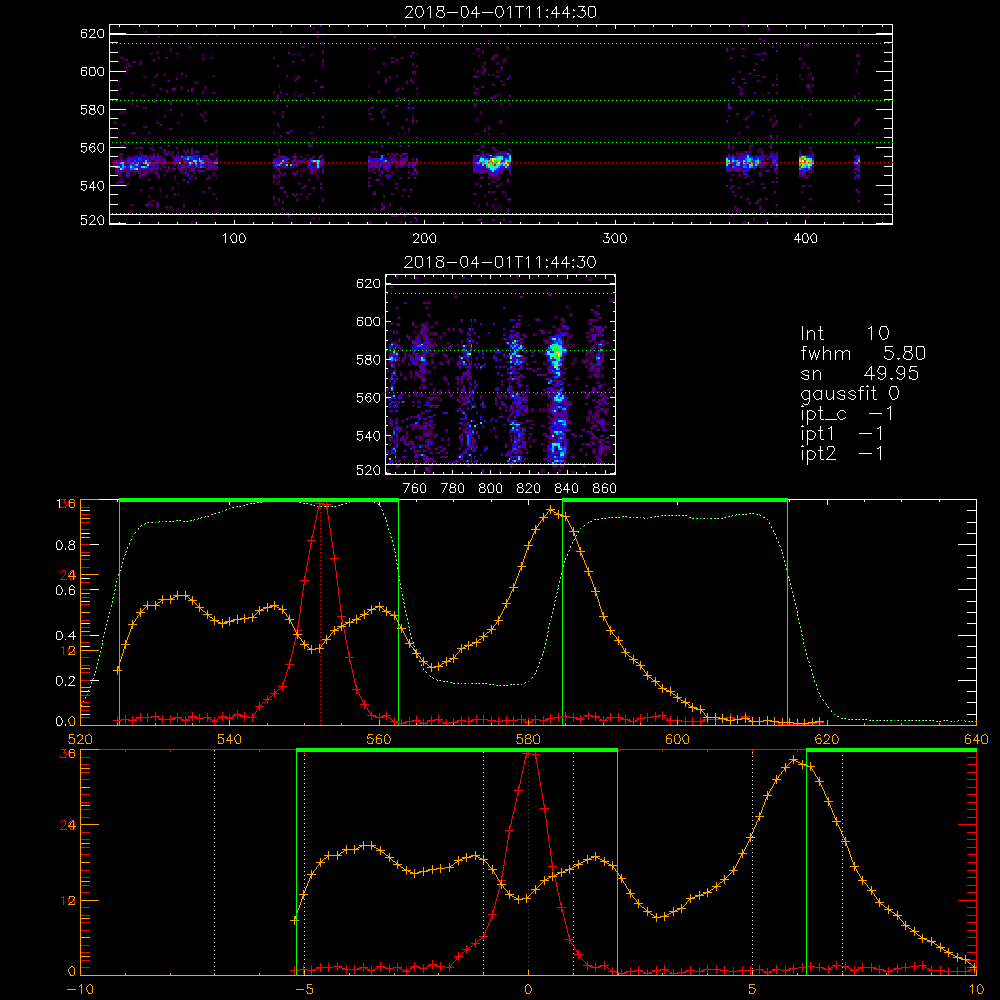Select the 'Int 10' readout line
Image resolution: width=1000 pixels, height=1000 pixels.
click(844, 333)
